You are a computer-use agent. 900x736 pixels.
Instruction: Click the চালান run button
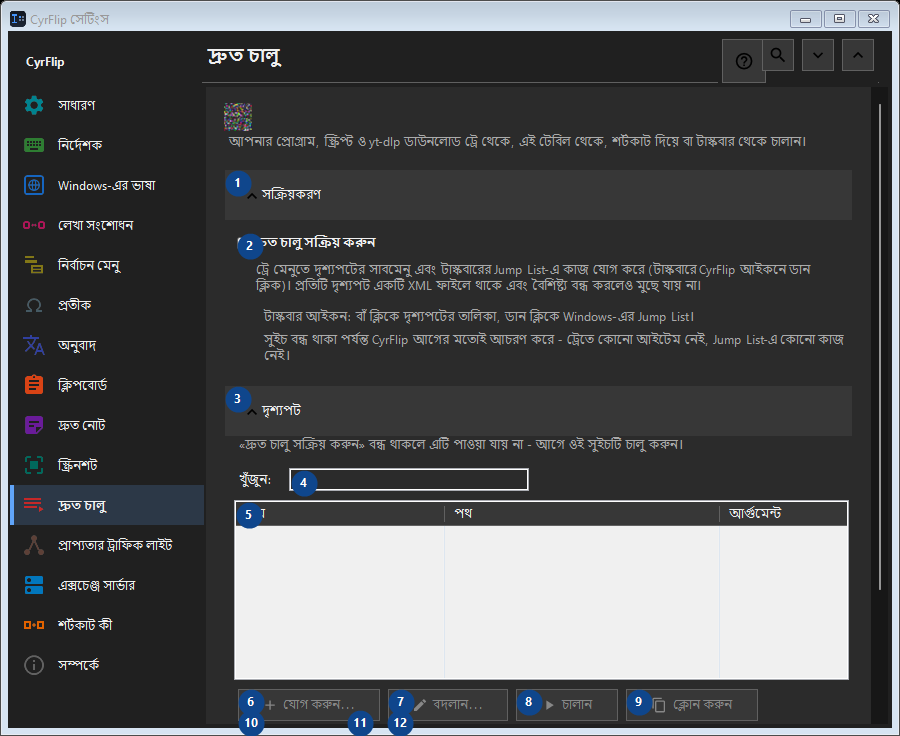(x=567, y=705)
